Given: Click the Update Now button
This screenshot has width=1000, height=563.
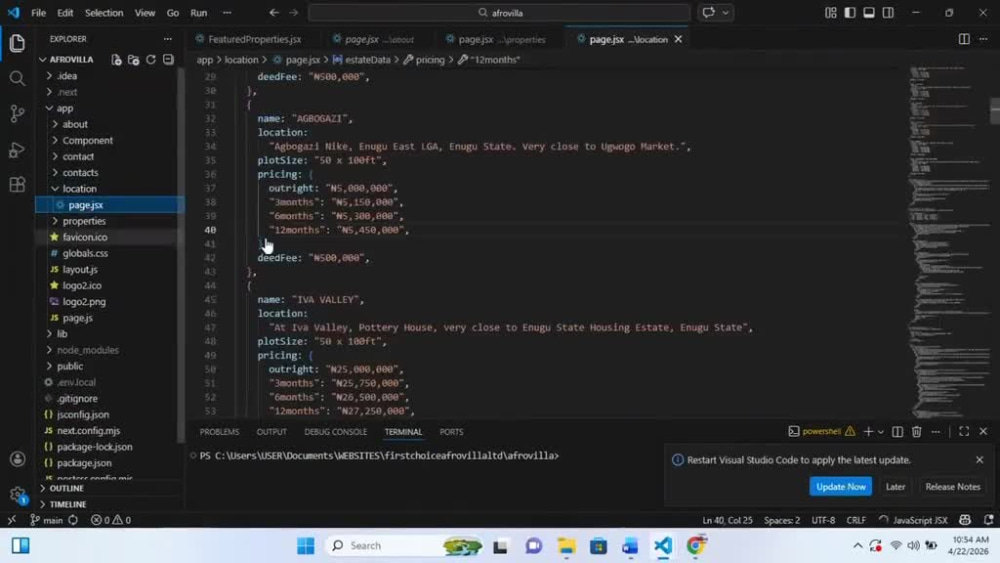Looking at the screenshot, I should click(841, 486).
